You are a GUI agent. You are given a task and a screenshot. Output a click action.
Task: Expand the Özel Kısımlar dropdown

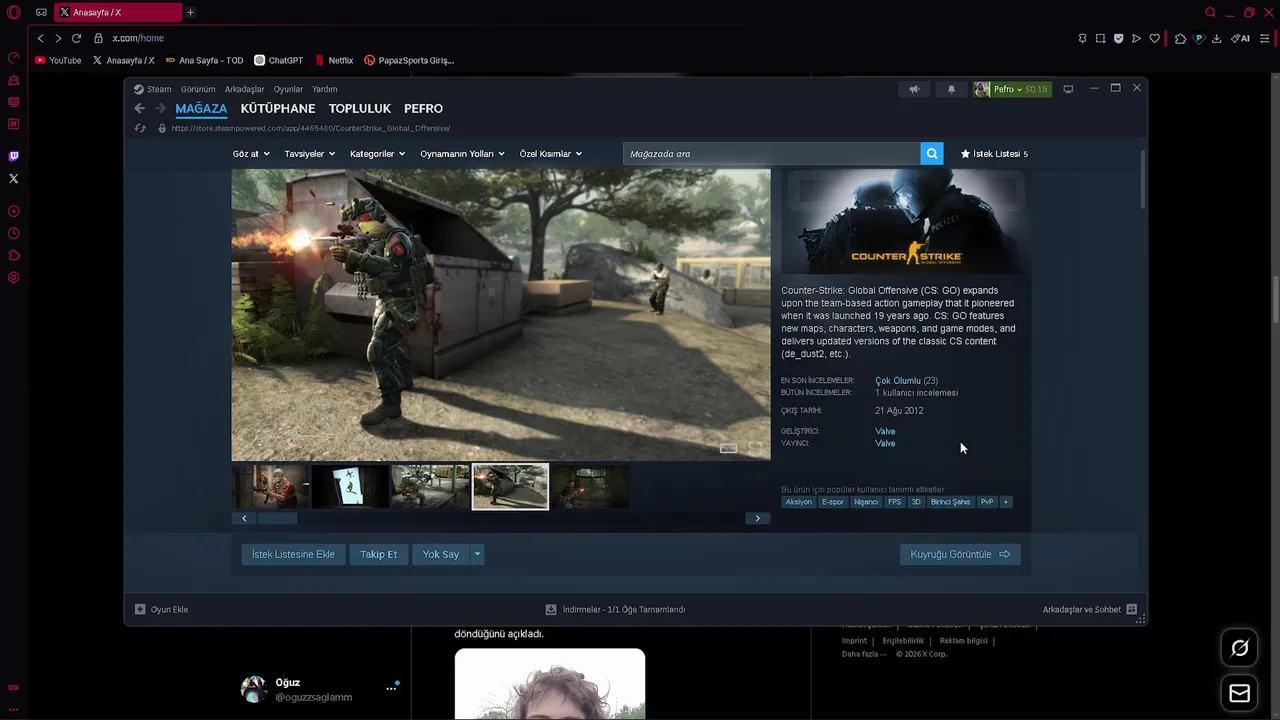[551, 154]
